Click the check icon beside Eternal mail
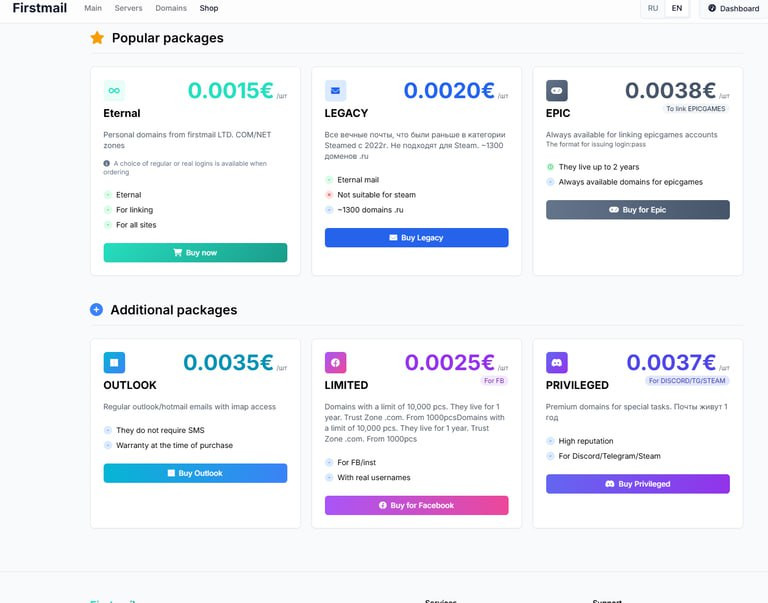 coord(329,180)
